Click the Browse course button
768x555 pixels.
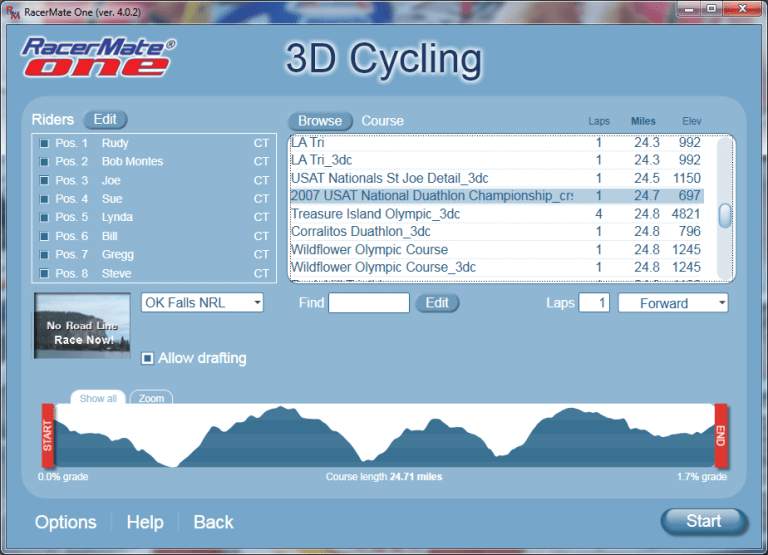point(320,121)
